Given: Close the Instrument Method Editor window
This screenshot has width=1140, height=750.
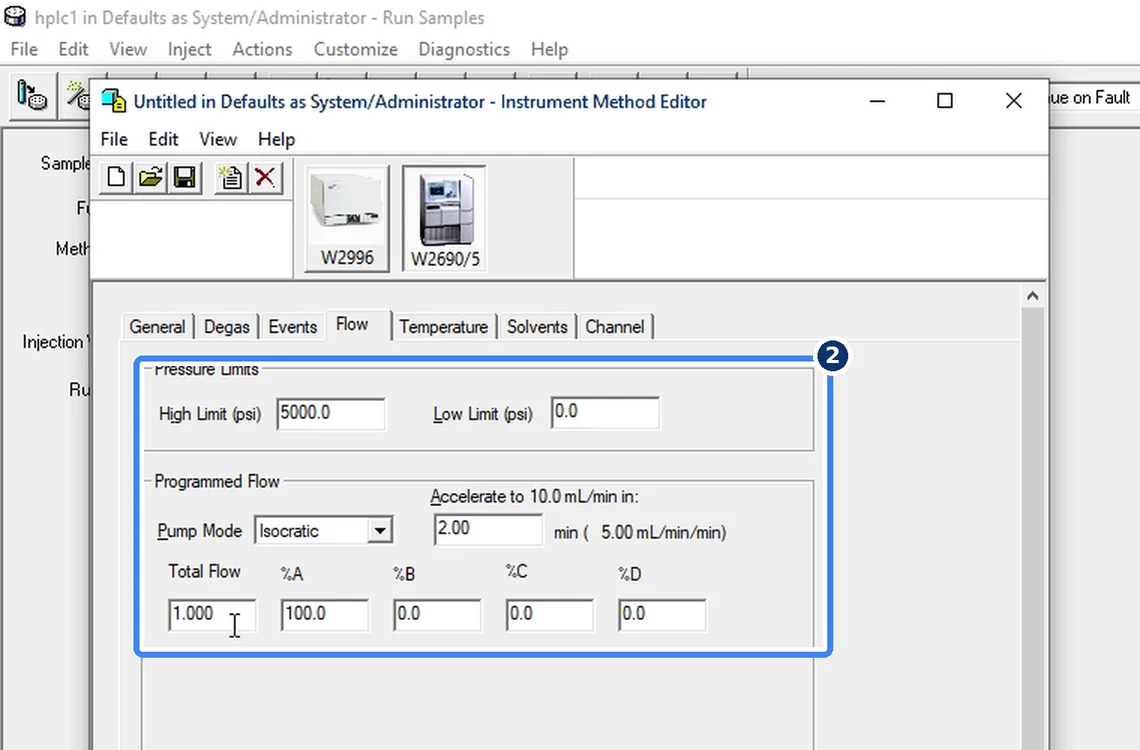Looking at the screenshot, I should 1013,101.
